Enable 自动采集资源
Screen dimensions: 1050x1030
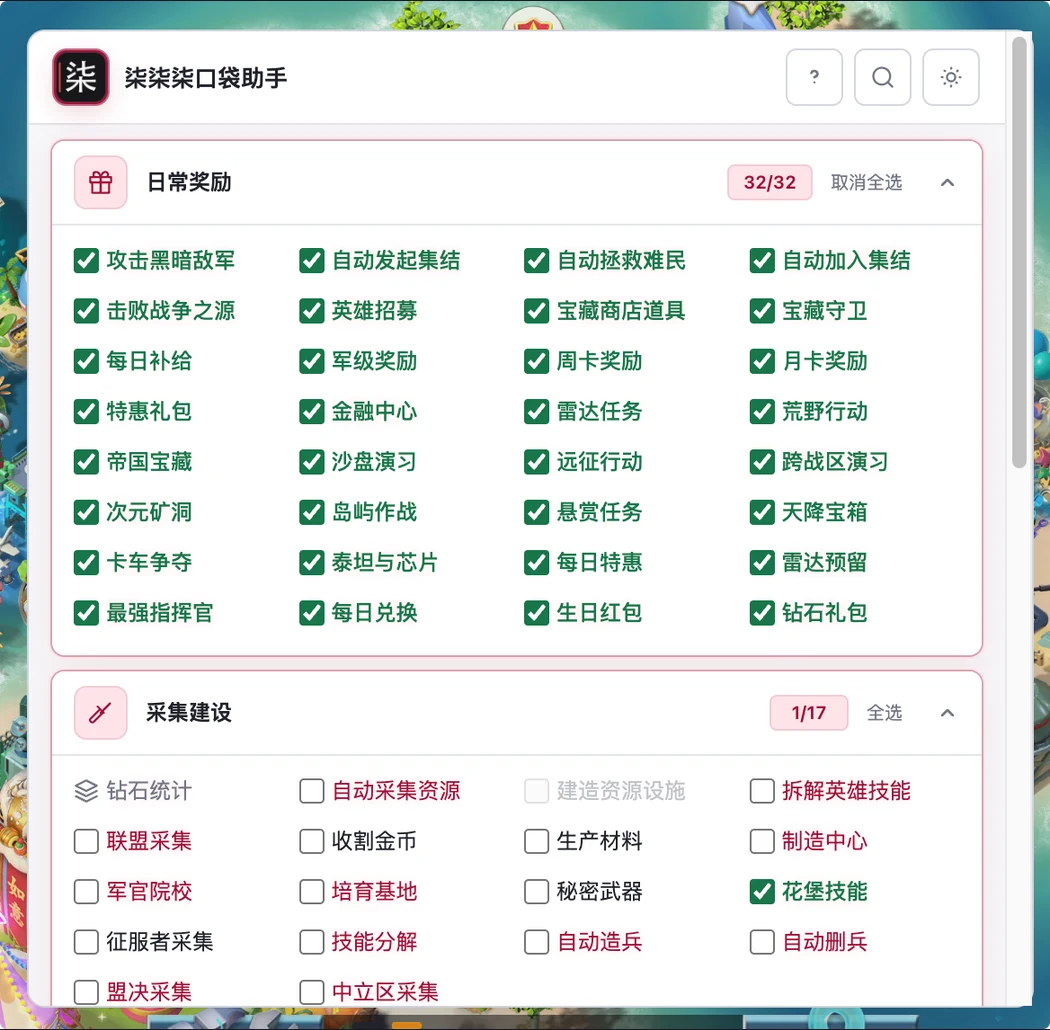[x=311, y=791]
